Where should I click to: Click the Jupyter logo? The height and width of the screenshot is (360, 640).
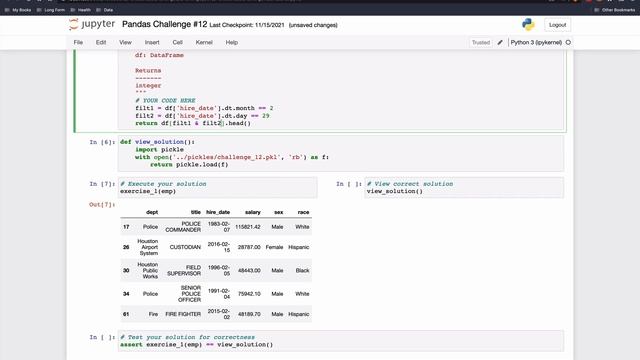click(92, 24)
